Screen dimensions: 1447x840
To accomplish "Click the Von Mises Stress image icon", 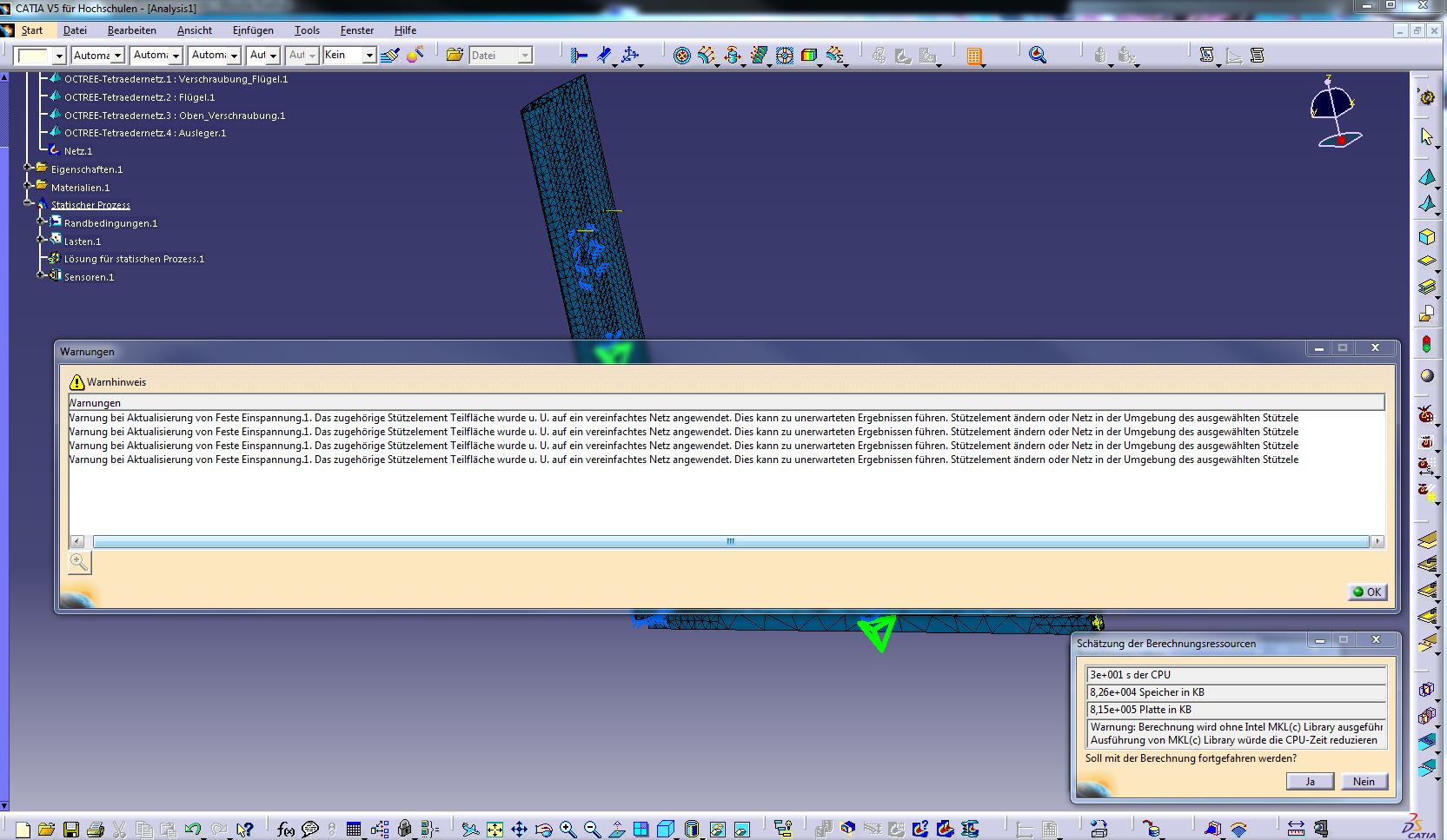I will (903, 56).
